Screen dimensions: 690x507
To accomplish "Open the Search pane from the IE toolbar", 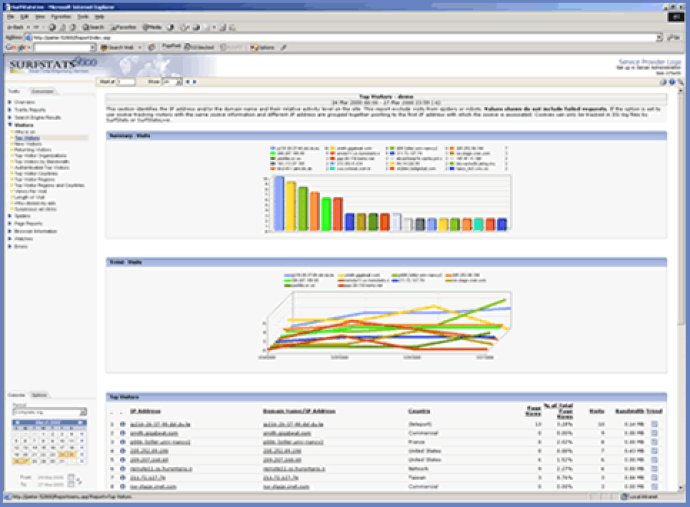I will point(93,27).
